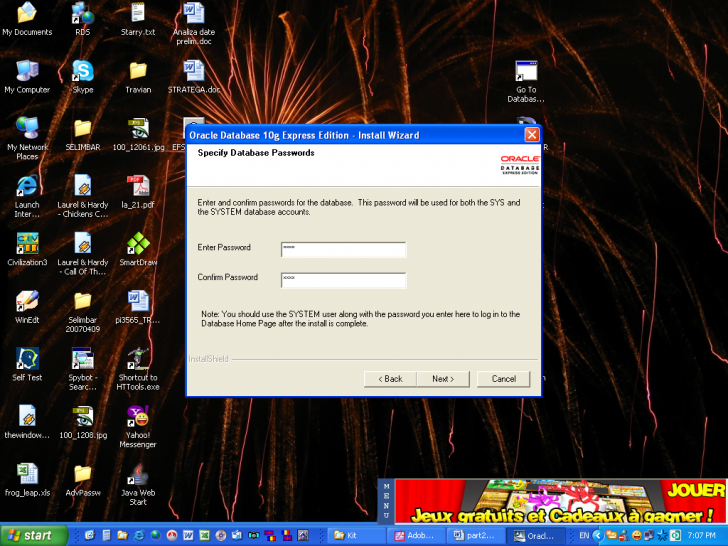
Task: Select the Starry.txt file icon
Action: pyautogui.click(x=138, y=20)
